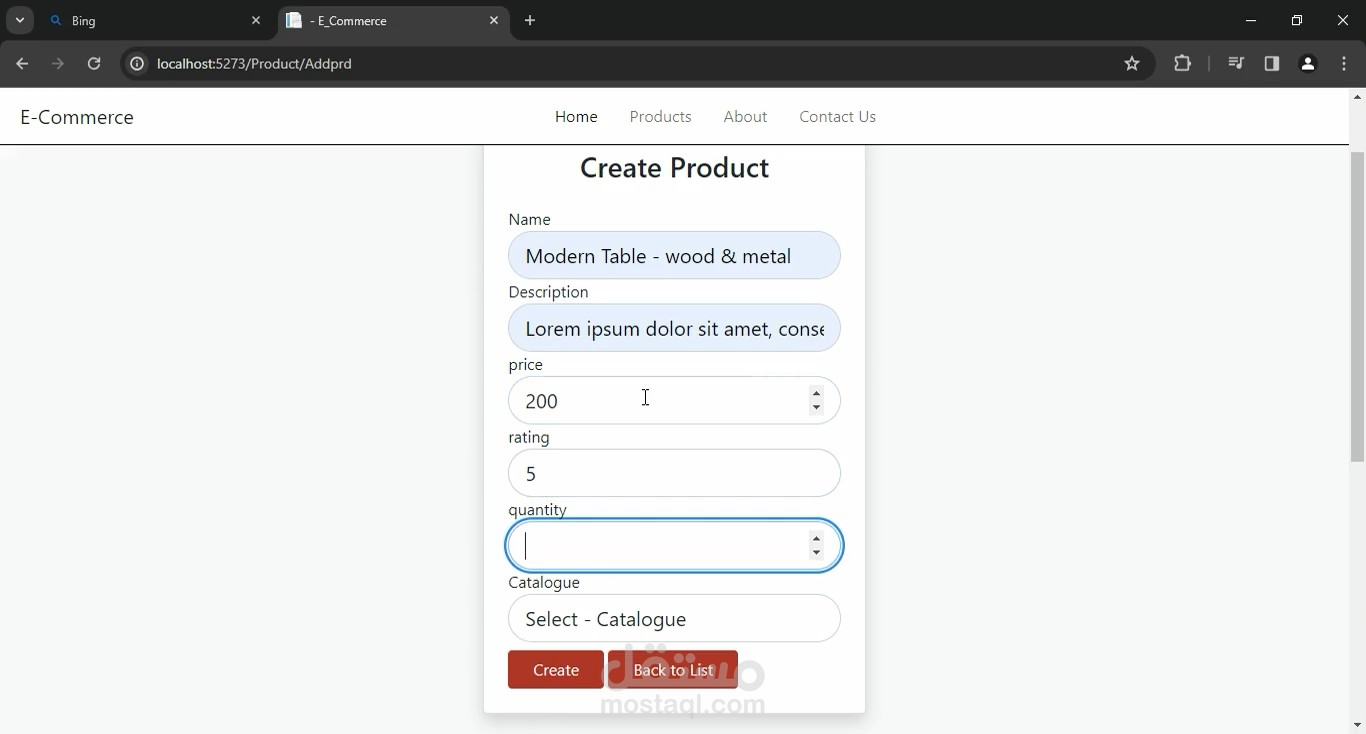The image size is (1366, 734).
Task: Switch to the Bing tab
Action: [x=156, y=21]
